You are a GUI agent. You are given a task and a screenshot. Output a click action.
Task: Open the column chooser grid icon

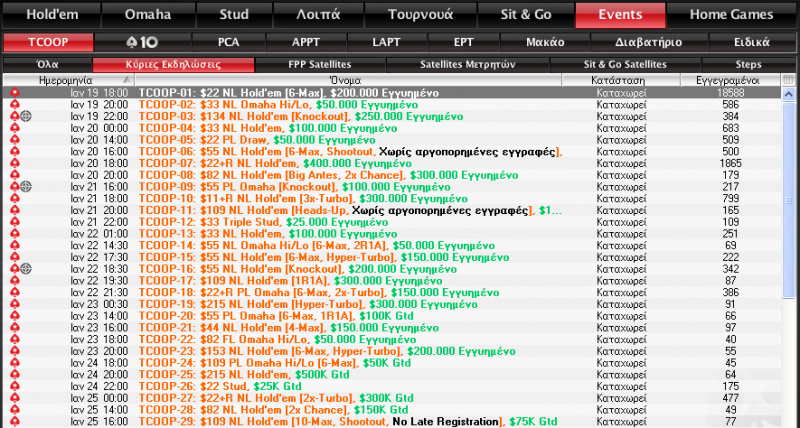[788, 80]
